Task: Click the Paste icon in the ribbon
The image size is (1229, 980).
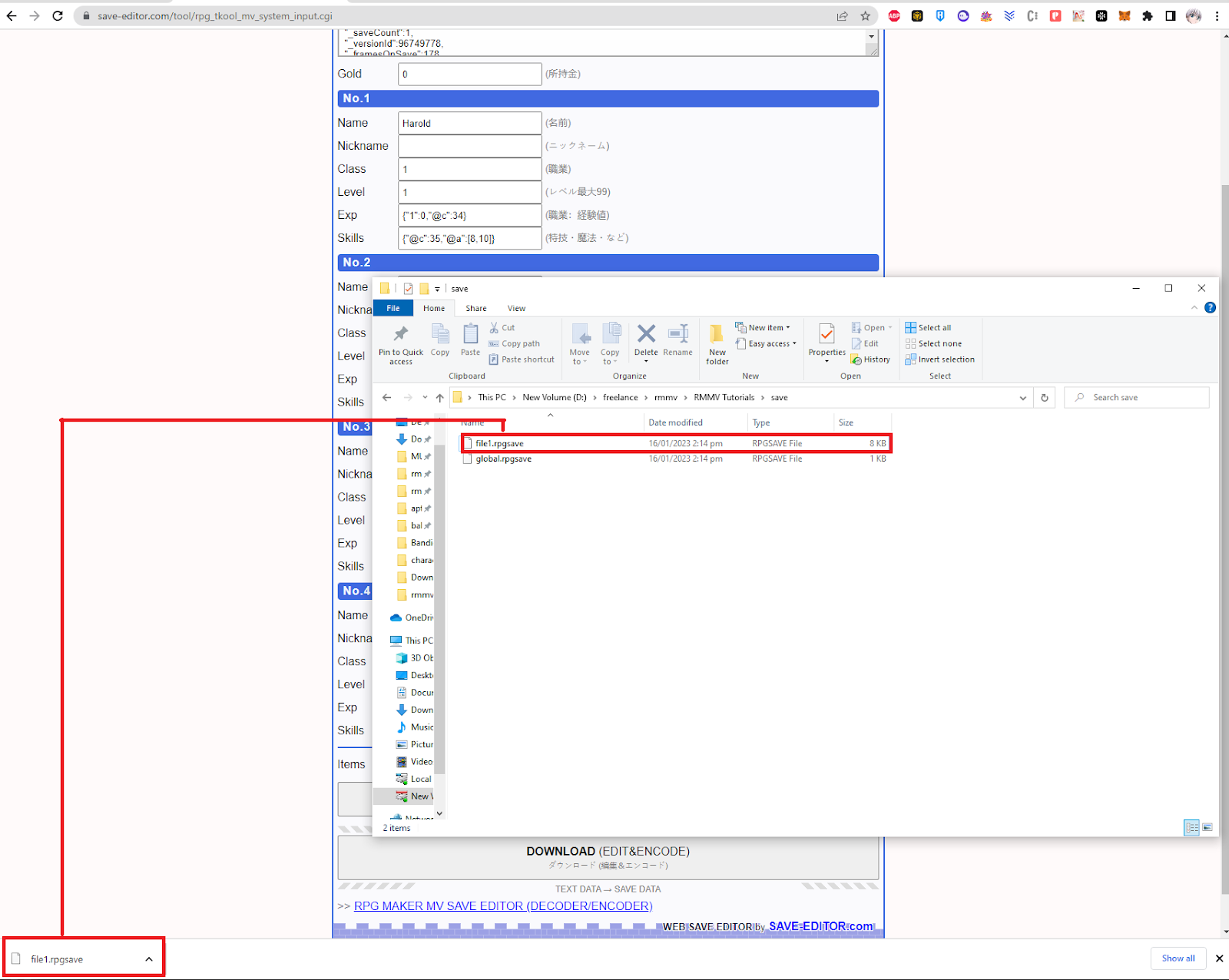Action: (470, 334)
